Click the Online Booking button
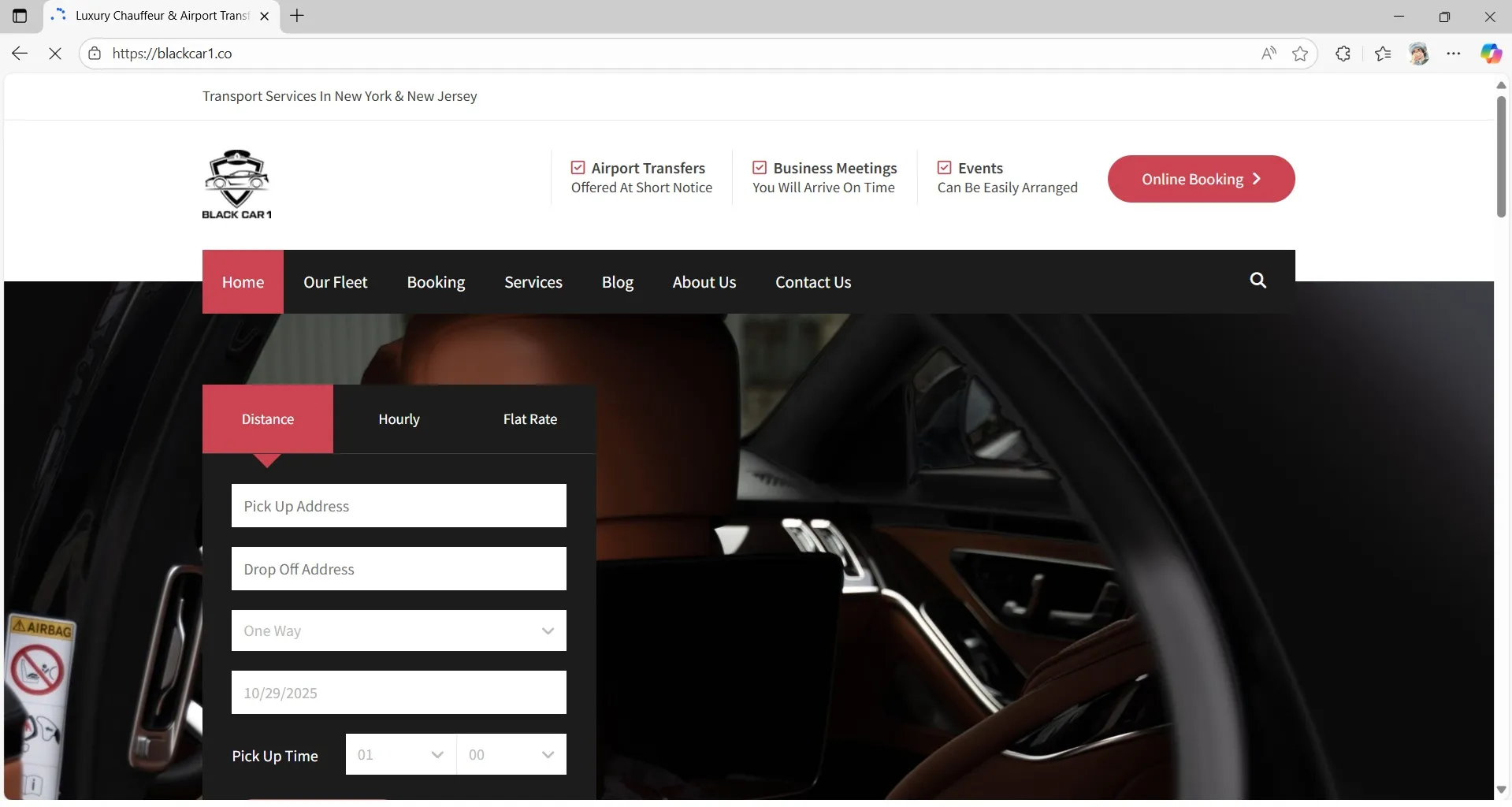1512x807 pixels. [1201, 179]
